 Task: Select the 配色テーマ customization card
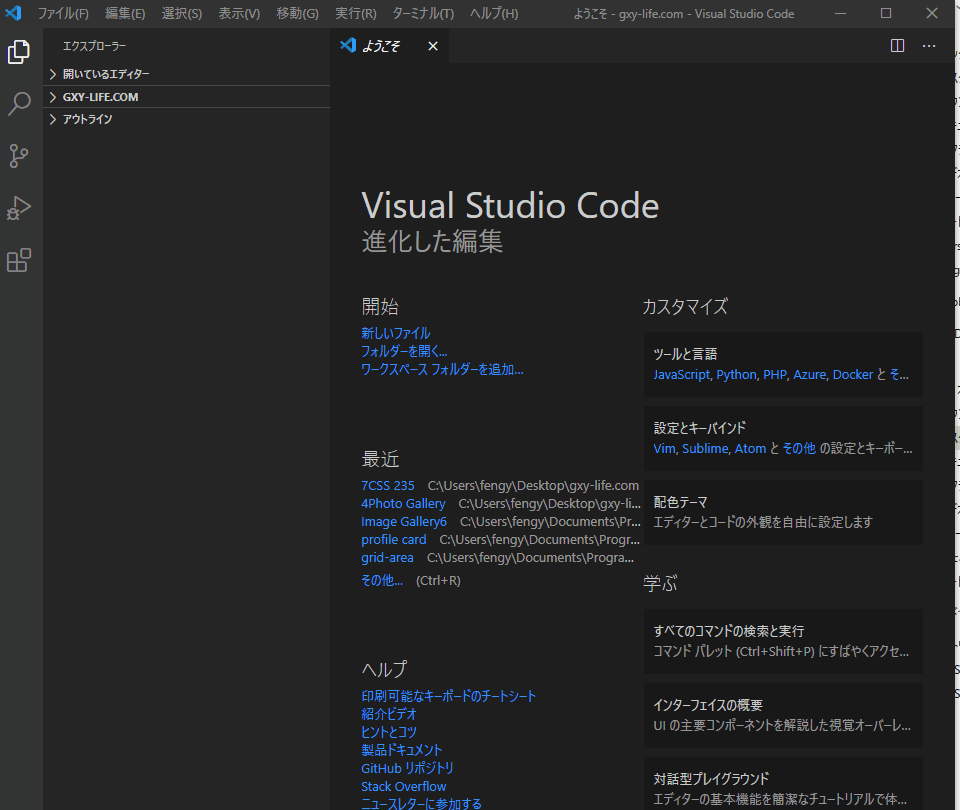click(x=783, y=512)
